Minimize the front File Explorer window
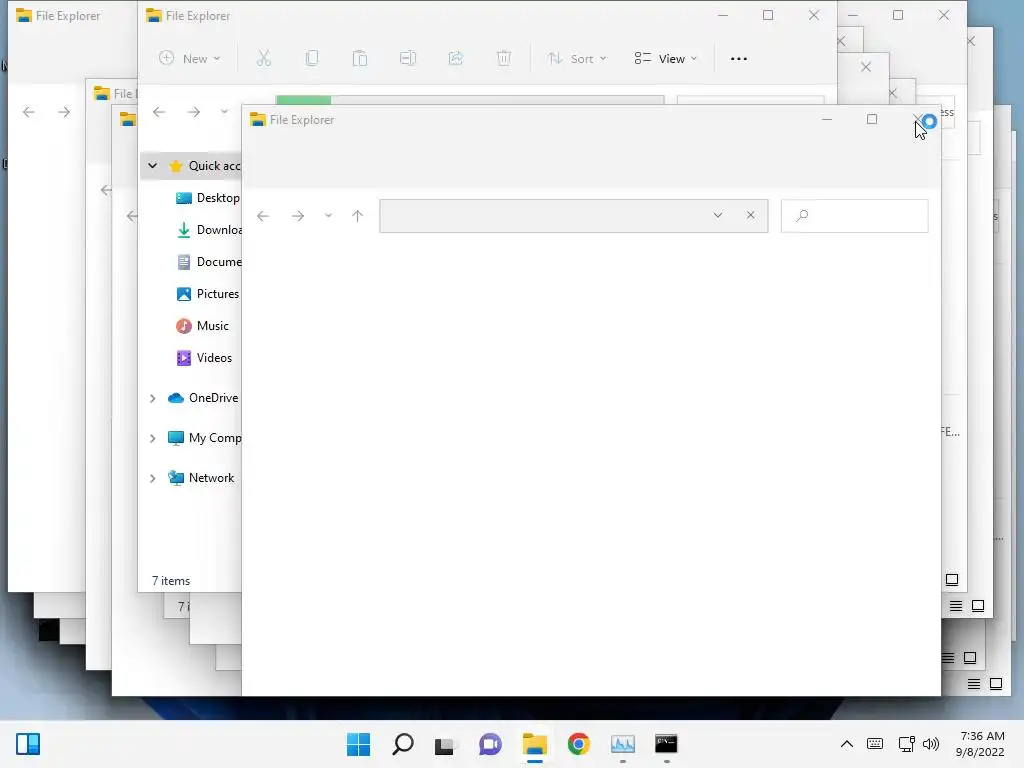 click(827, 120)
